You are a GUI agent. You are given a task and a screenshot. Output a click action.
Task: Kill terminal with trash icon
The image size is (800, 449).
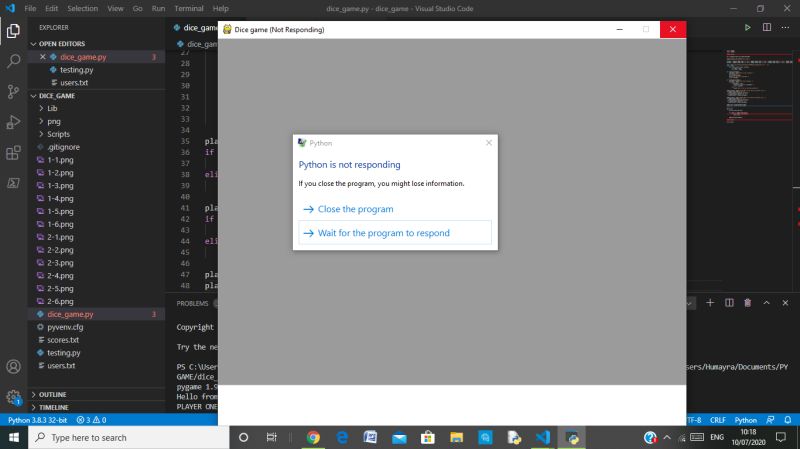tap(747, 303)
